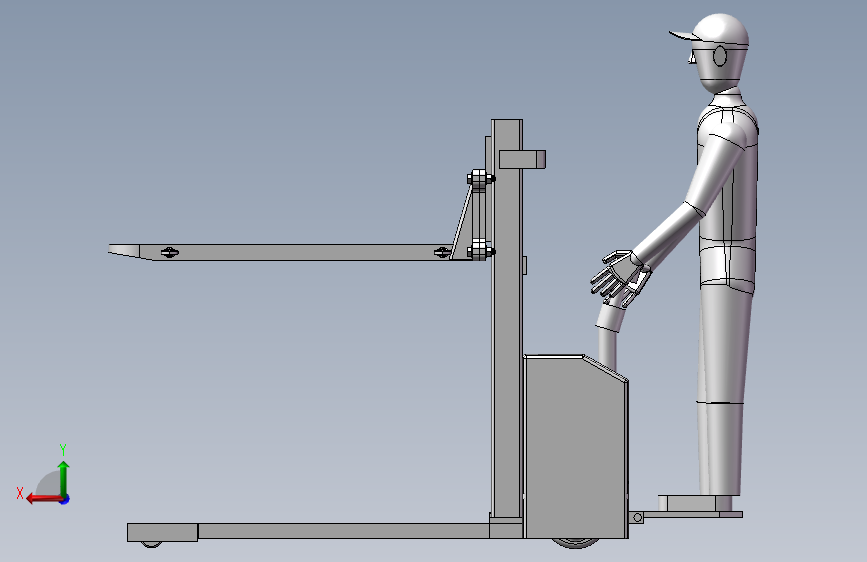Image resolution: width=867 pixels, height=562 pixels.
Task: Select the manikin's cap visor
Action: pos(685,36)
